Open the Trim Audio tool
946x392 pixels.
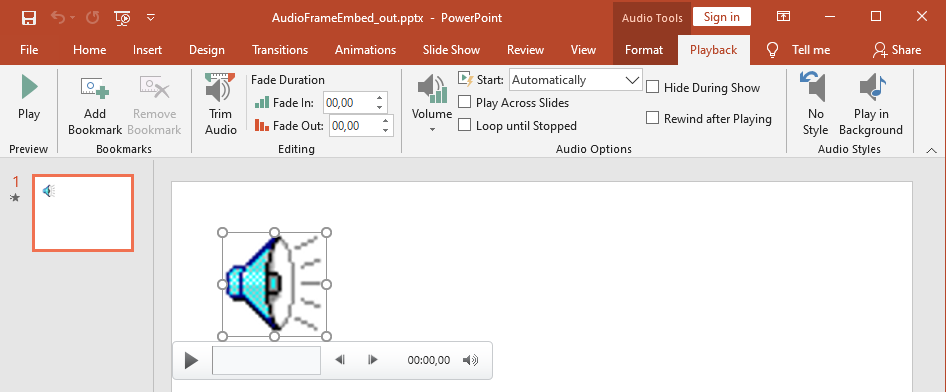click(x=220, y=104)
